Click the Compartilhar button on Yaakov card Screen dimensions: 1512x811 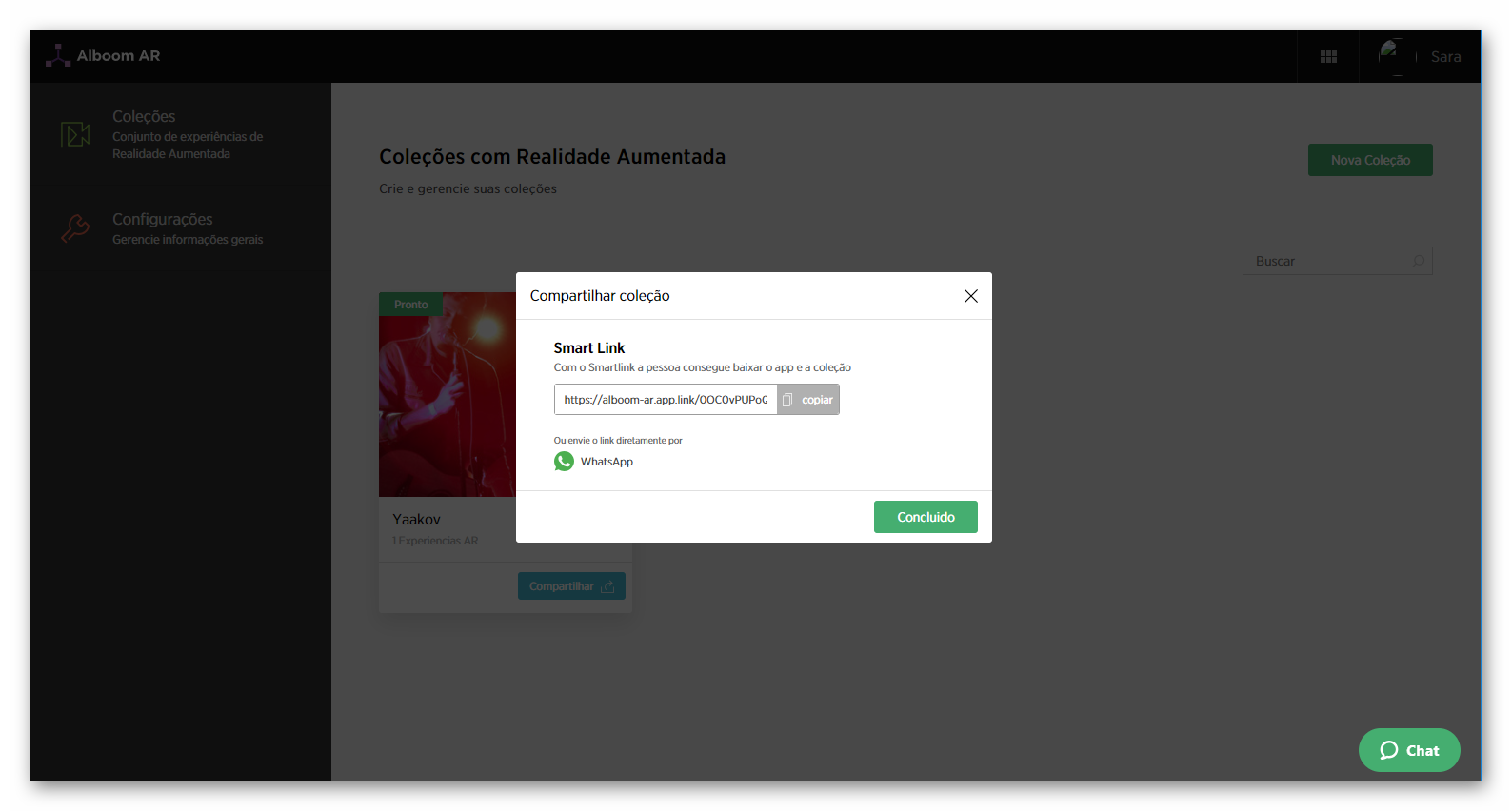pos(571,586)
